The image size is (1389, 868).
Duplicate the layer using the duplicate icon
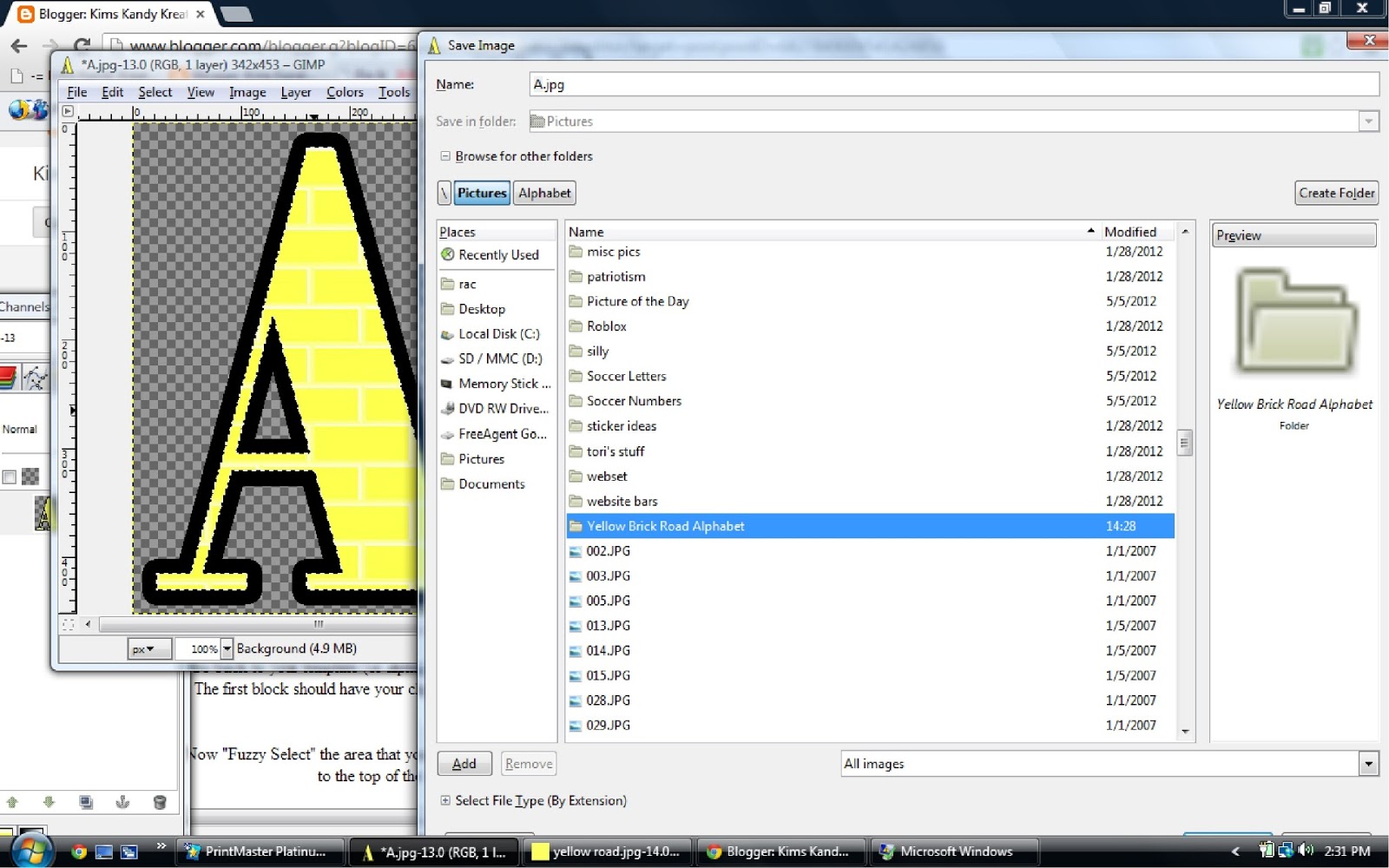click(x=87, y=802)
